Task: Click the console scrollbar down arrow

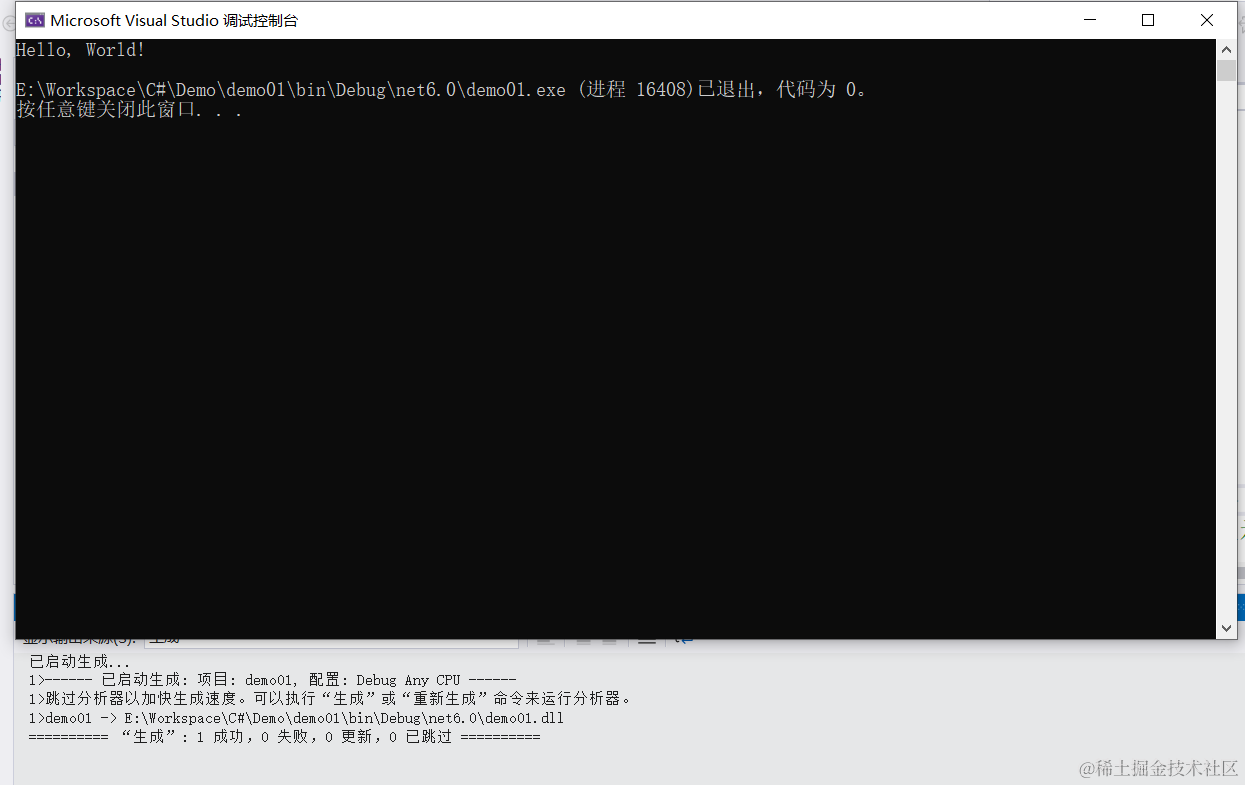Action: tap(1226, 628)
